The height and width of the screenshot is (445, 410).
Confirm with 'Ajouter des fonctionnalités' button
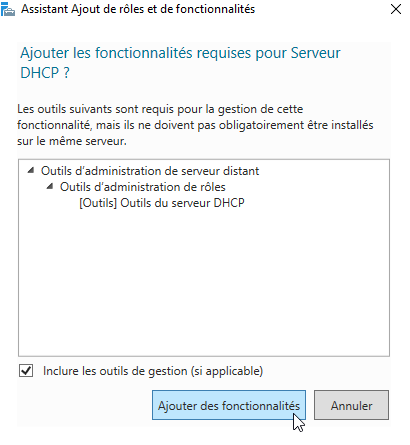click(x=229, y=405)
